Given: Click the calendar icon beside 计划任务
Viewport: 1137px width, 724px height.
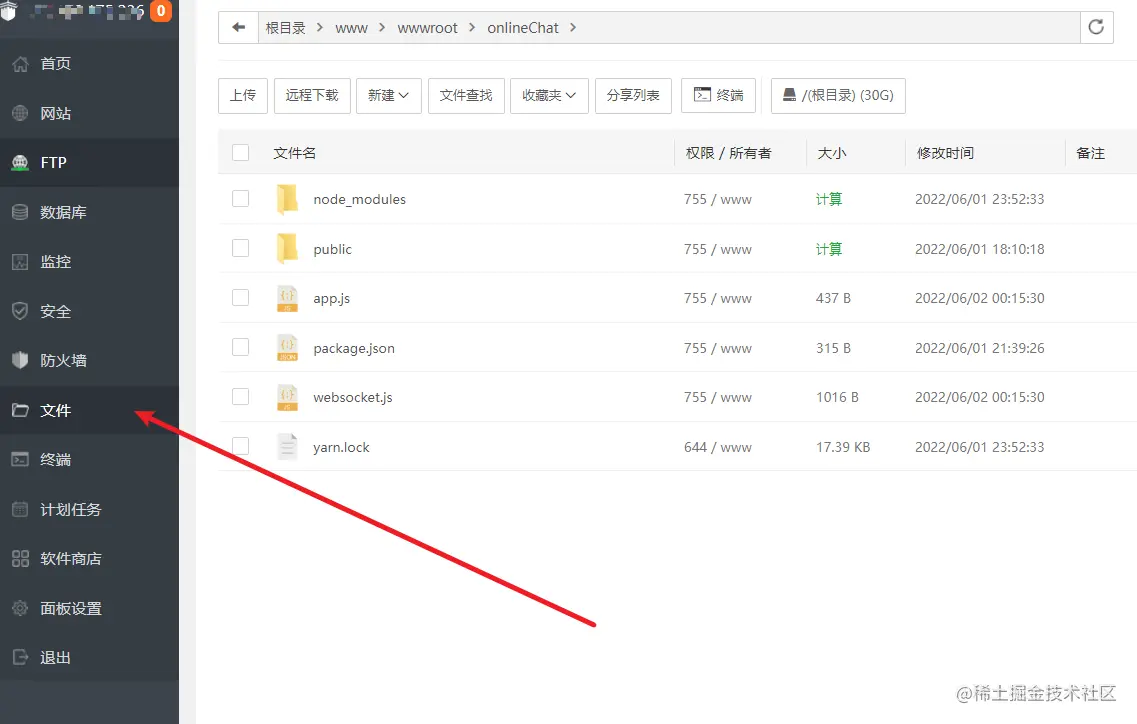Looking at the screenshot, I should pos(20,509).
